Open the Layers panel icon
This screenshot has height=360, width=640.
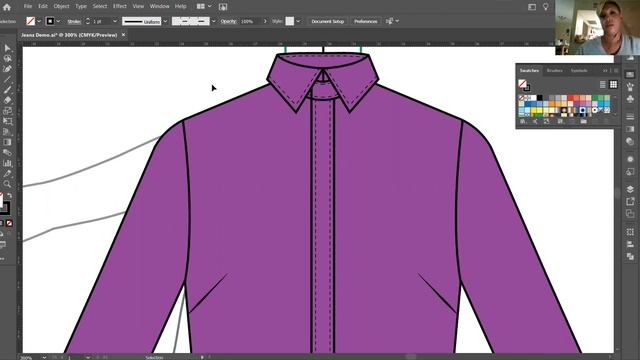[x=630, y=189]
